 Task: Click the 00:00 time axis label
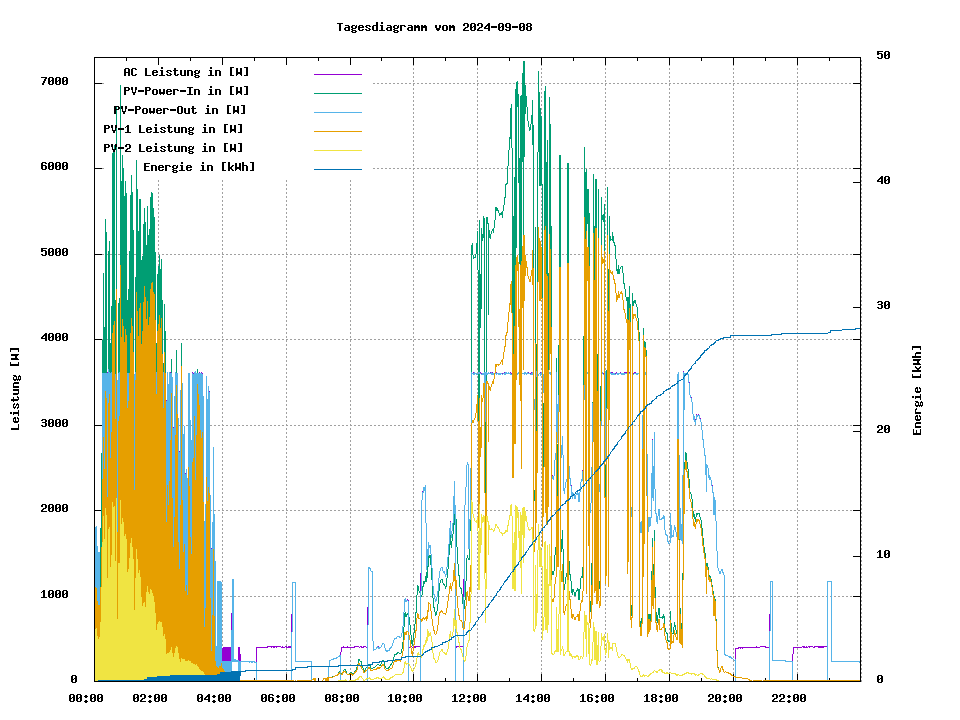86,698
